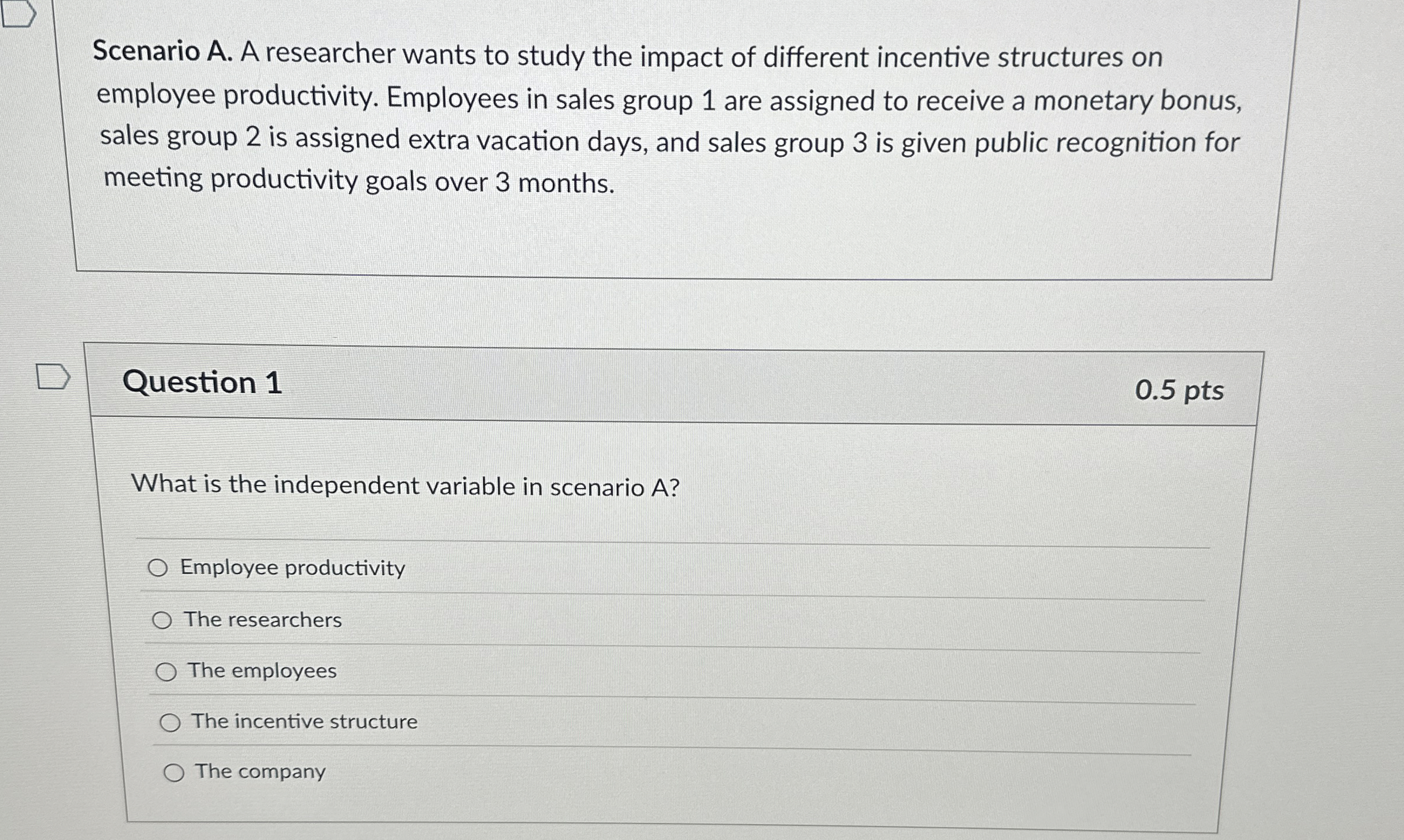Click 'monetary bonus' in the scenario paragraph
This screenshot has height=840, width=1404.
(1136, 101)
